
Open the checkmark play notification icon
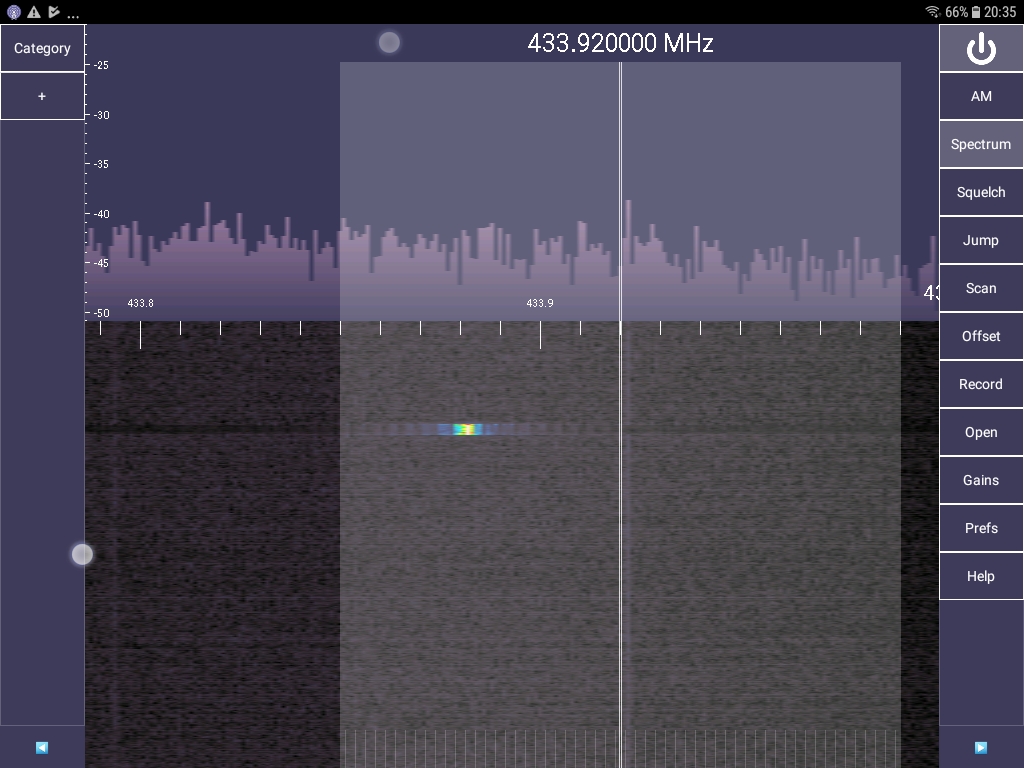[x=54, y=12]
